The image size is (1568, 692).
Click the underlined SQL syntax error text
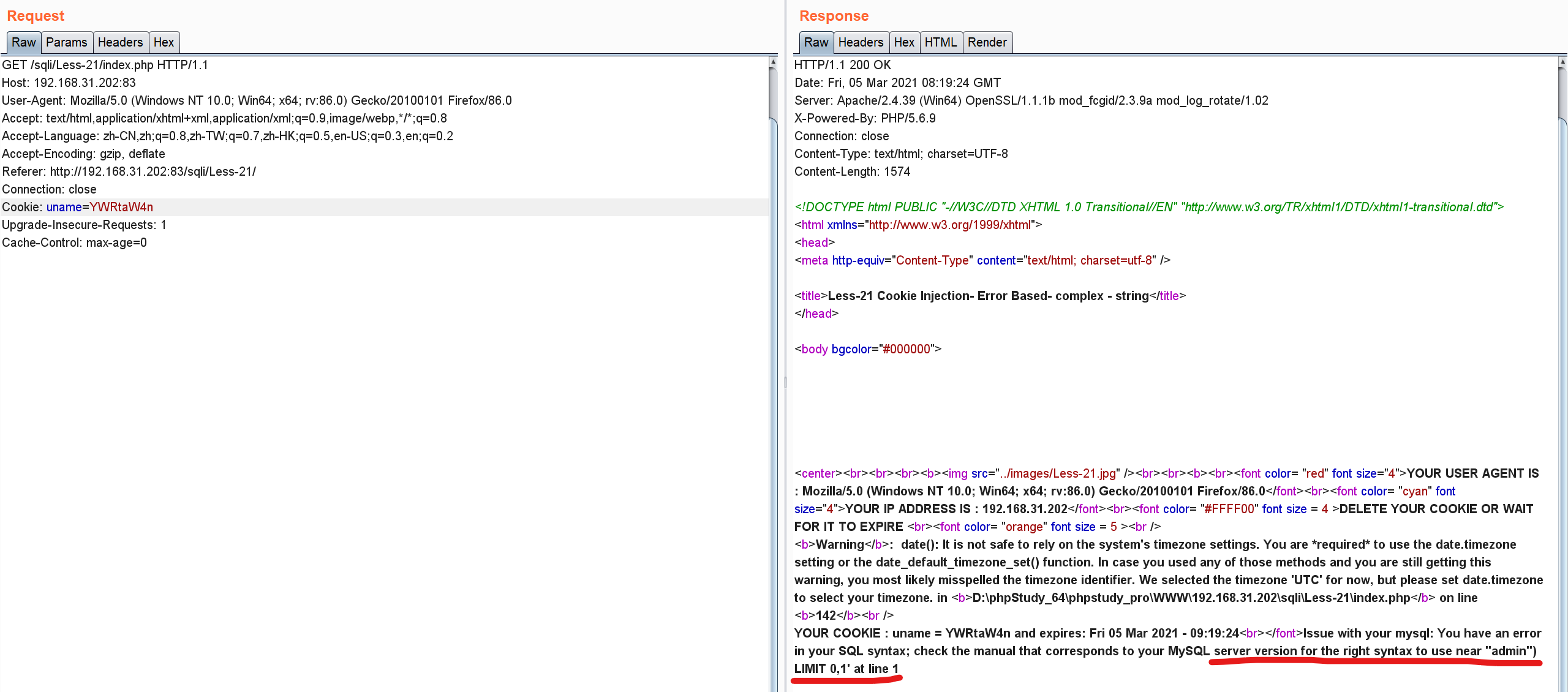point(1372,651)
